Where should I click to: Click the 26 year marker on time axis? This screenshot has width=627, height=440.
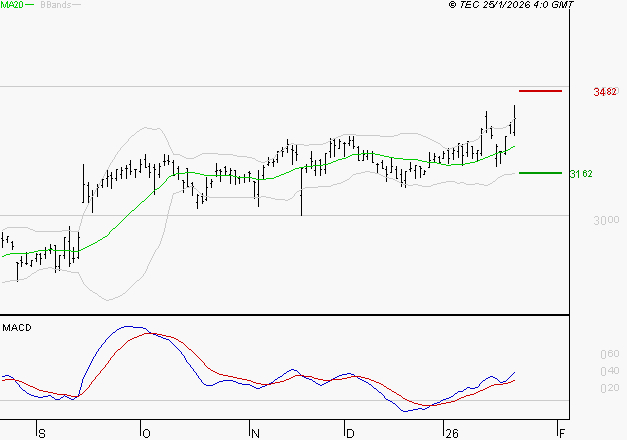[452, 434]
